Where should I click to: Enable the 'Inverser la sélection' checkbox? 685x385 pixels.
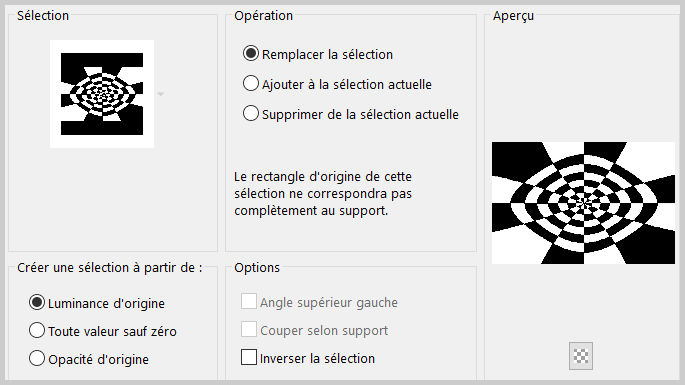coord(249,357)
